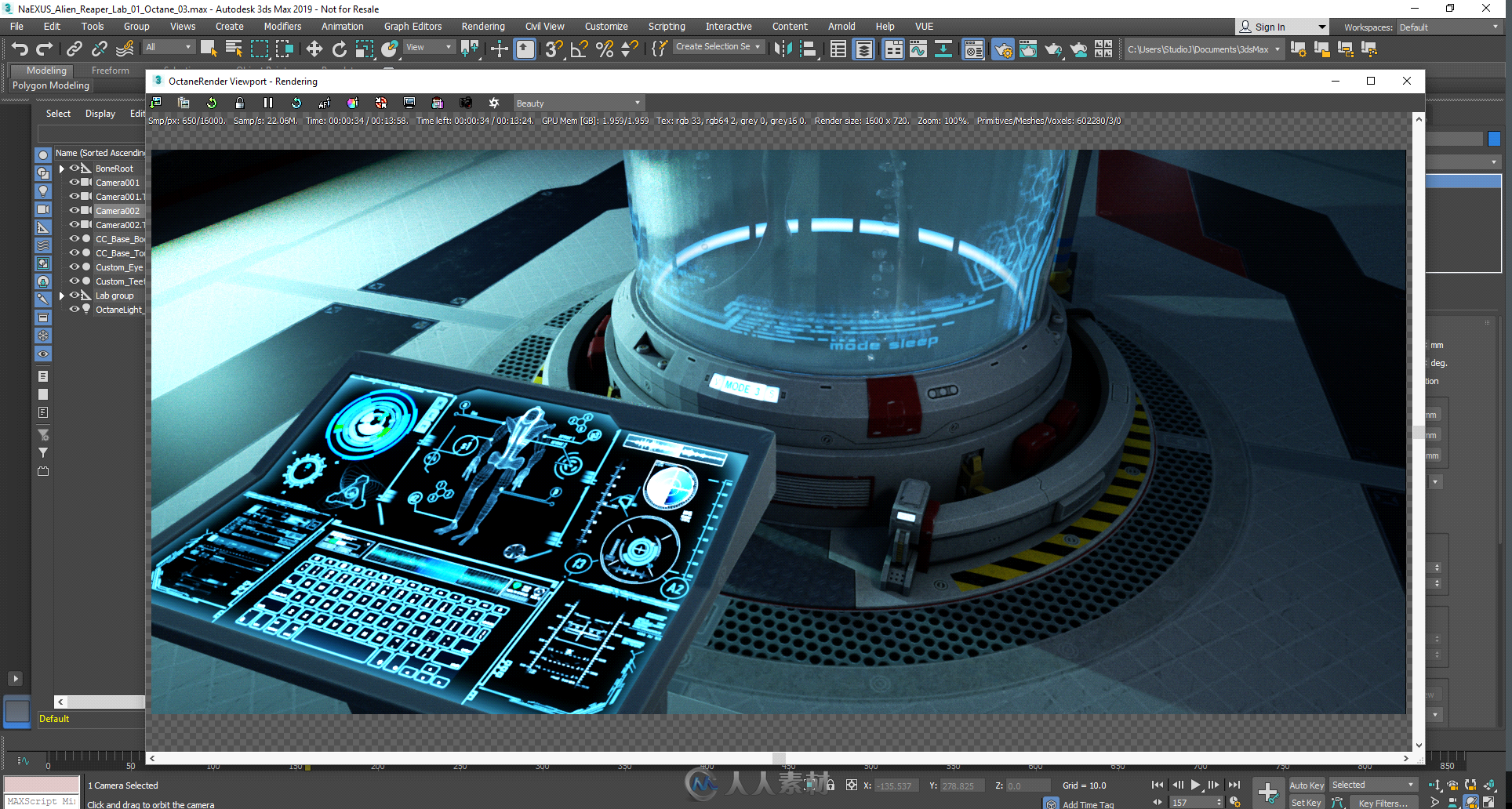Switch to the Freeform ribbon tab
Image resolution: width=1512 pixels, height=809 pixels.
click(x=111, y=71)
